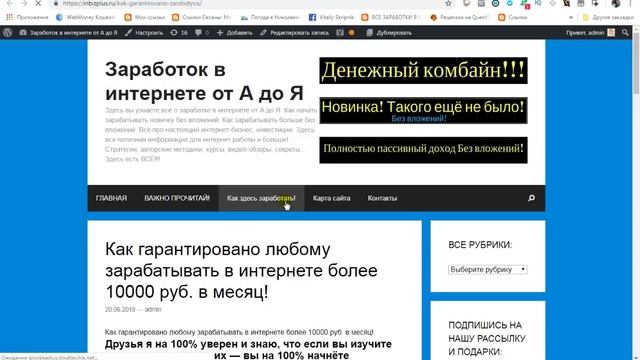Screen dimensions: 640x360
Task: Click the post title 'Как гарантировано любому зарабатывать'
Action: point(241,270)
